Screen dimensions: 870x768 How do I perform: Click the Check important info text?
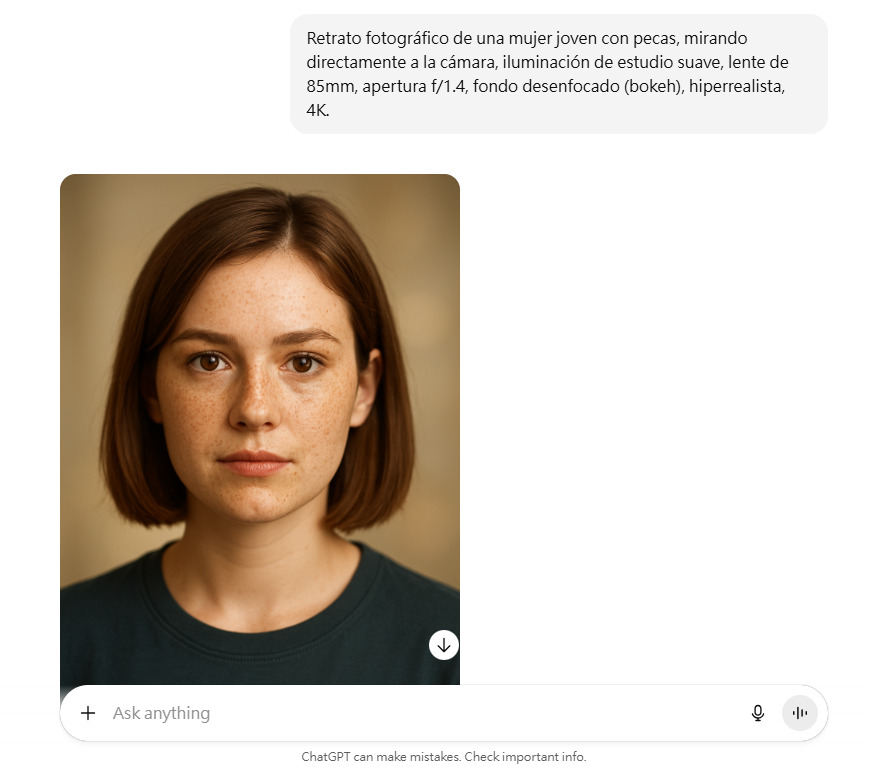pos(525,757)
